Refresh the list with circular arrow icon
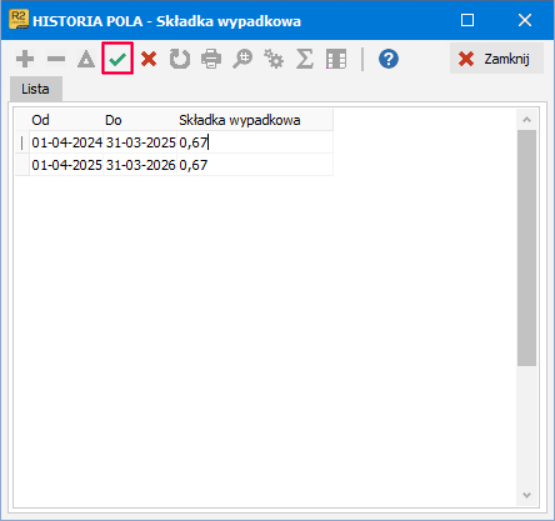Image resolution: width=555 pixels, height=521 pixels. [x=180, y=59]
